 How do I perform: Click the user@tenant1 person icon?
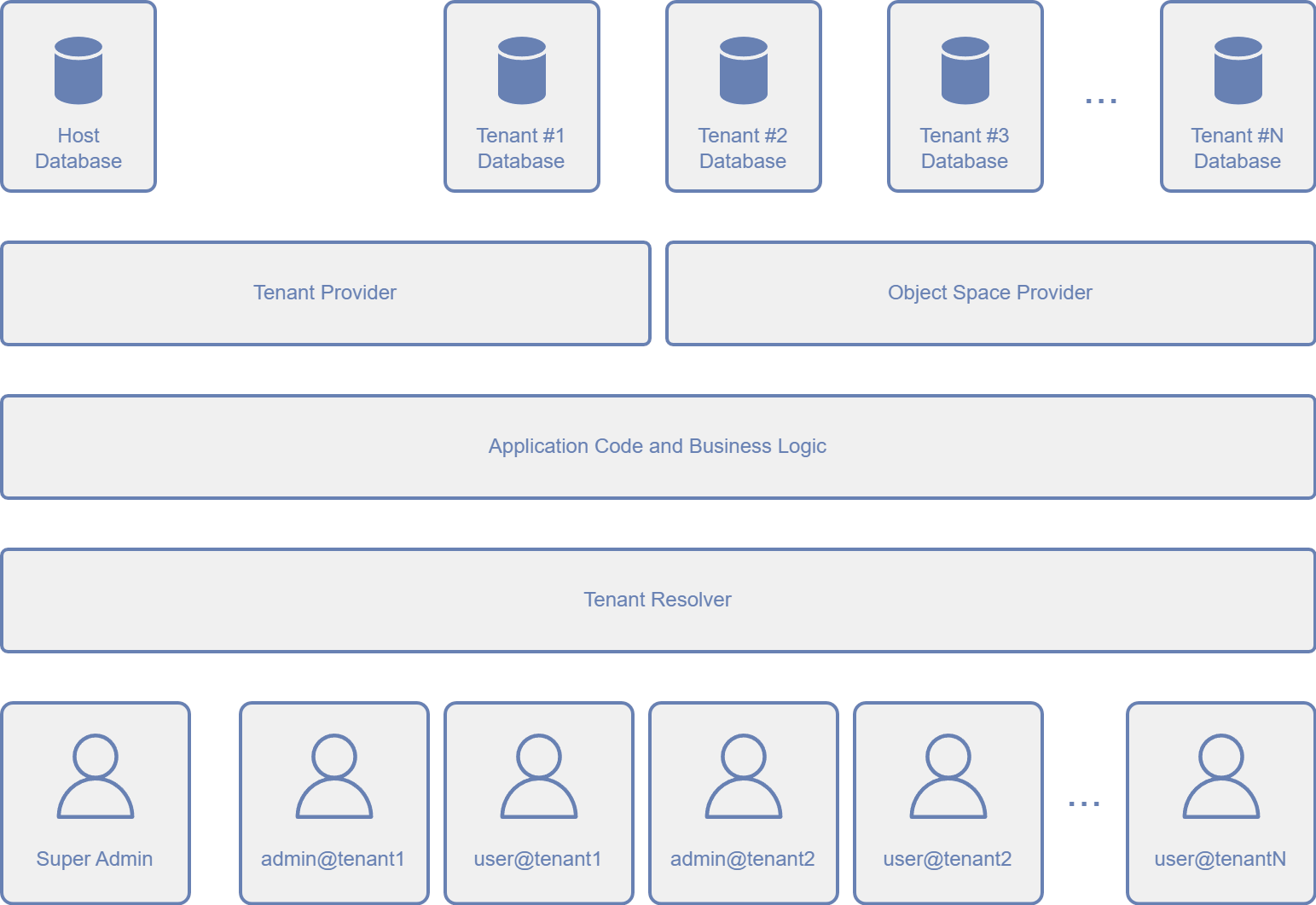point(539,775)
